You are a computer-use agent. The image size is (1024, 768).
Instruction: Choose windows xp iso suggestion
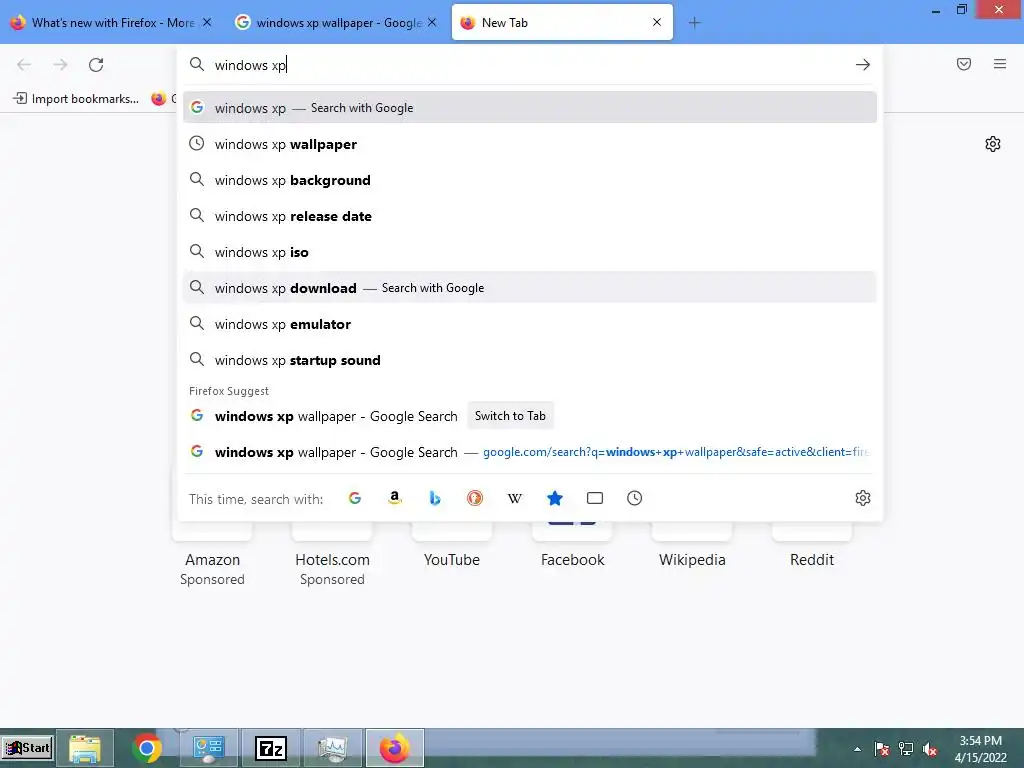tap(530, 251)
